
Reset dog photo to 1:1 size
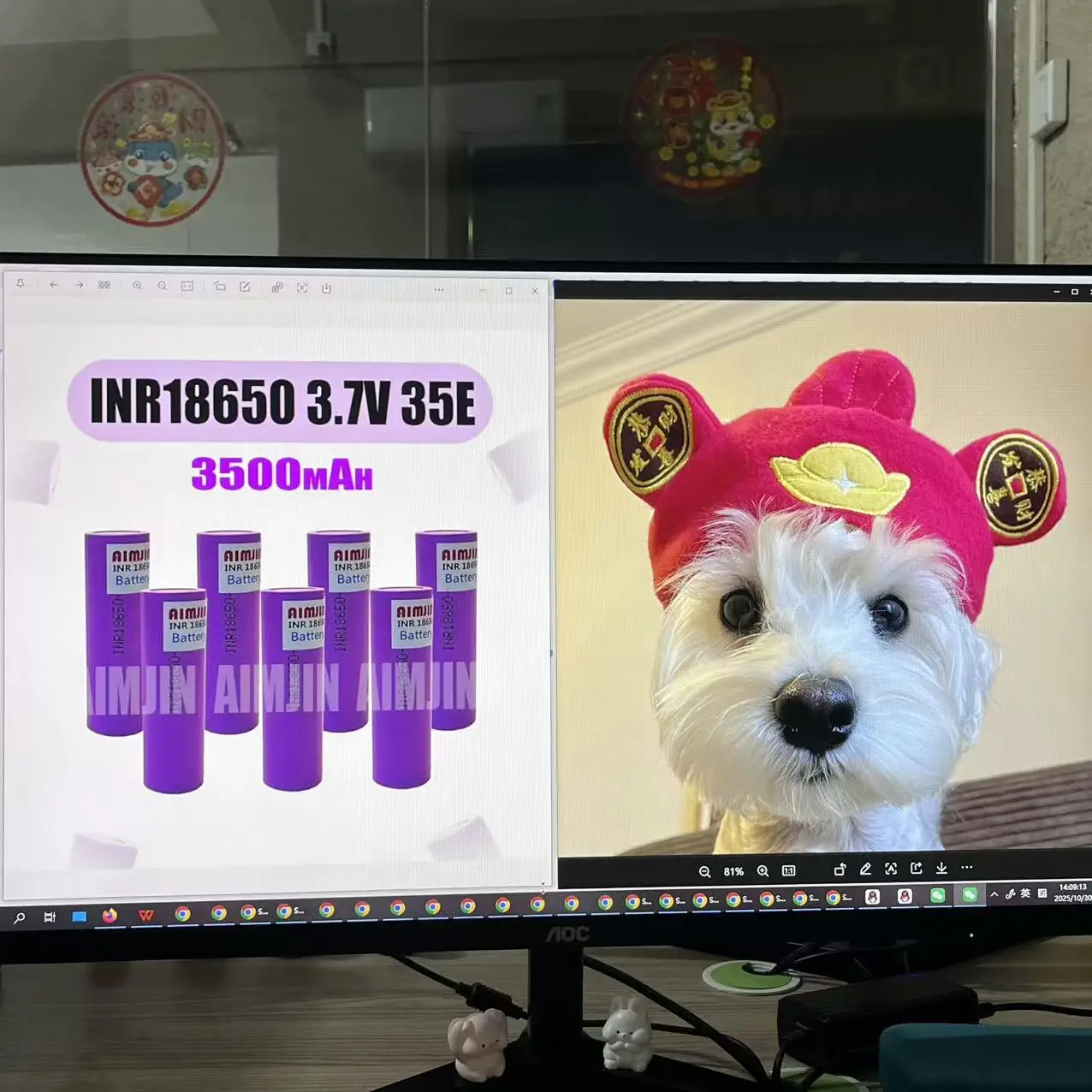(789, 870)
